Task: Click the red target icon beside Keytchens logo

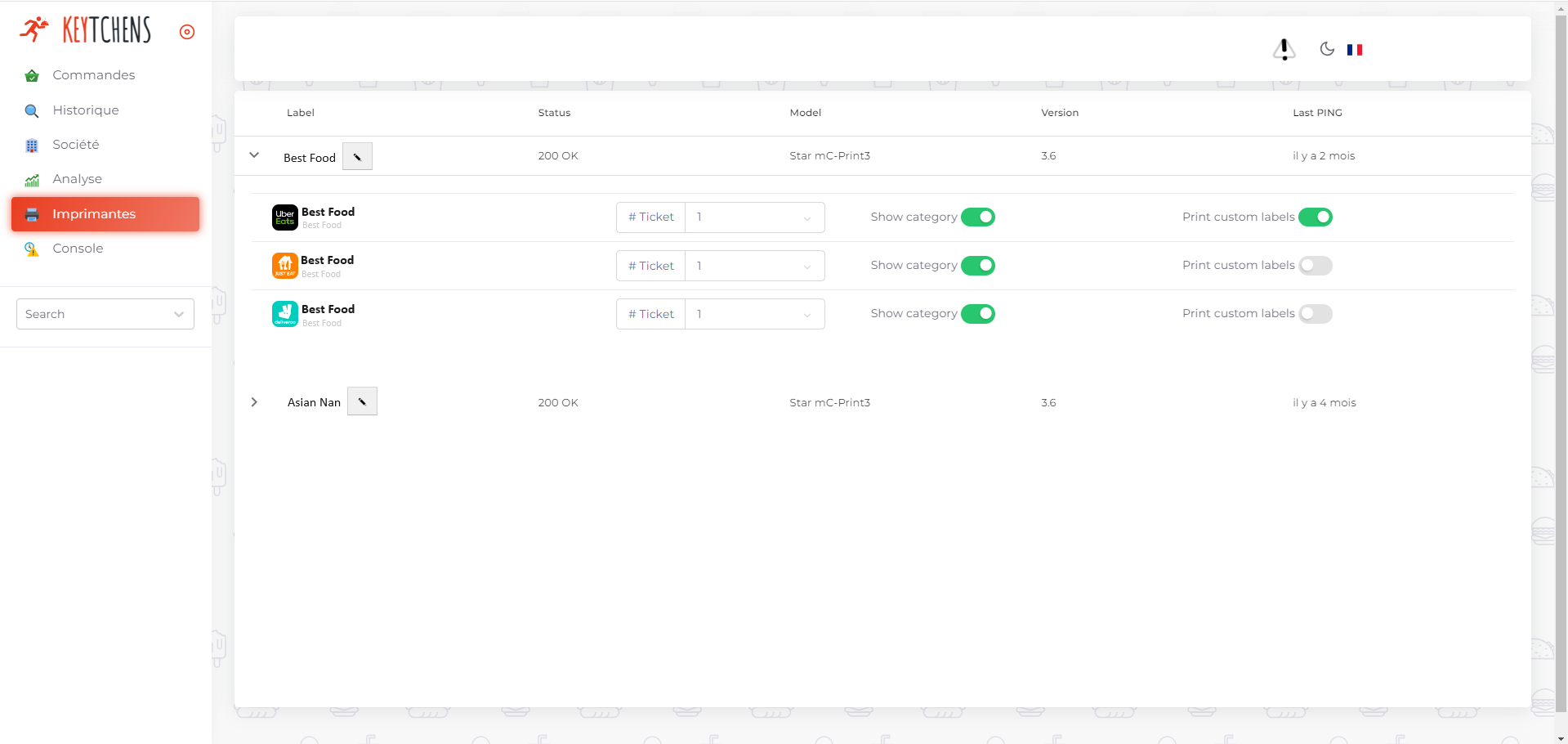Action: [x=187, y=32]
